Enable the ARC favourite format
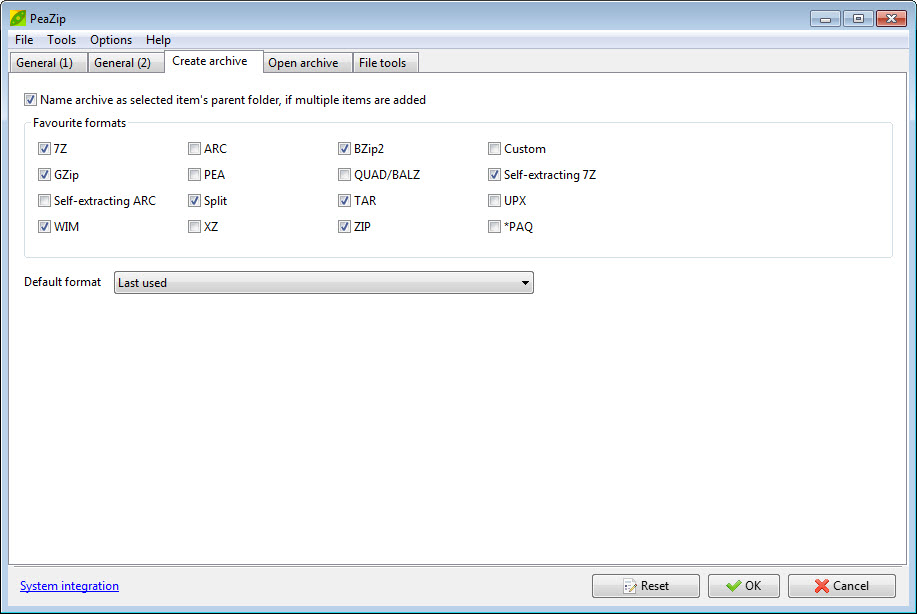 coord(194,149)
